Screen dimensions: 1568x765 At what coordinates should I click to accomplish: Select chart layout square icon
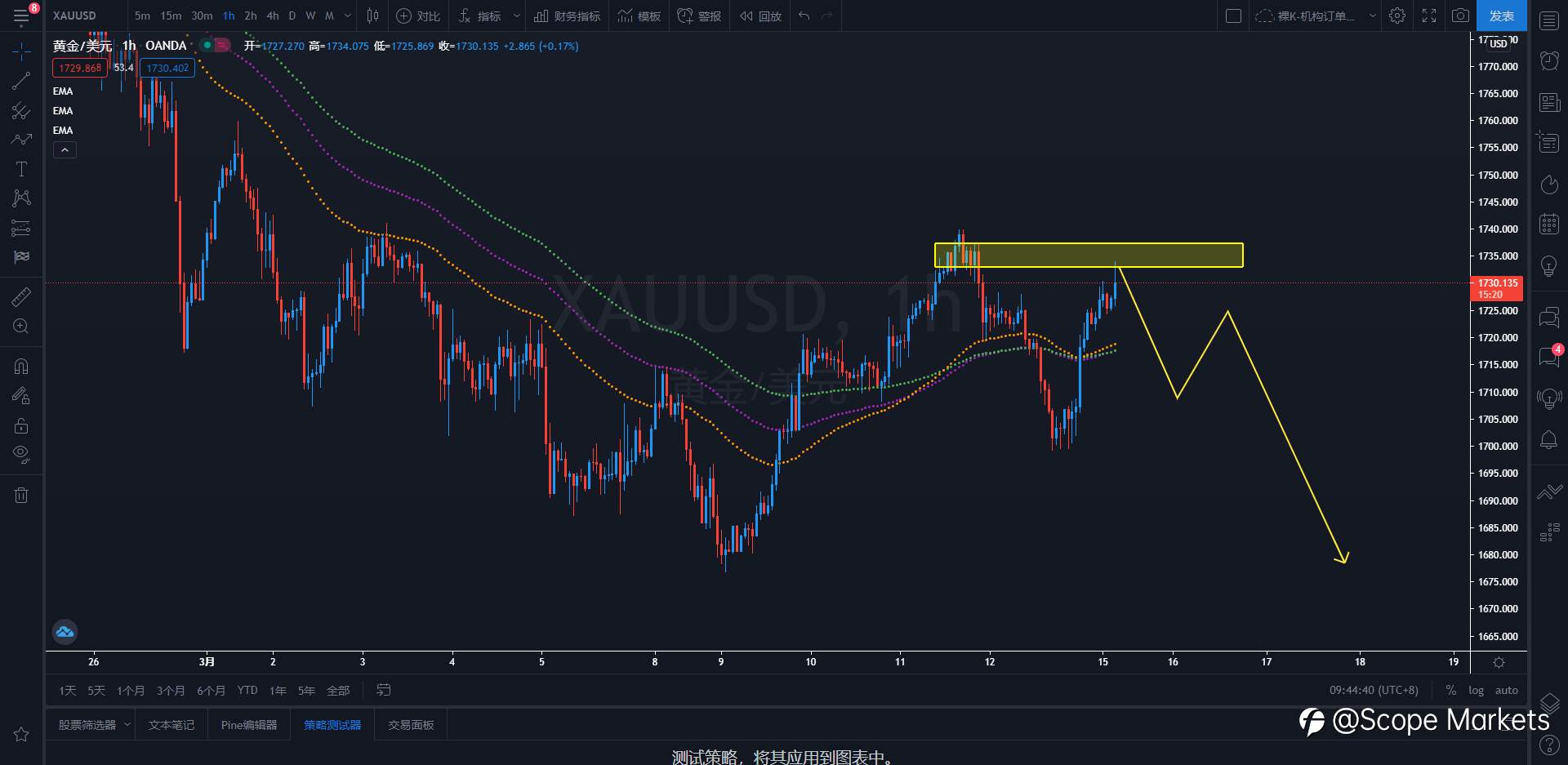1233,16
